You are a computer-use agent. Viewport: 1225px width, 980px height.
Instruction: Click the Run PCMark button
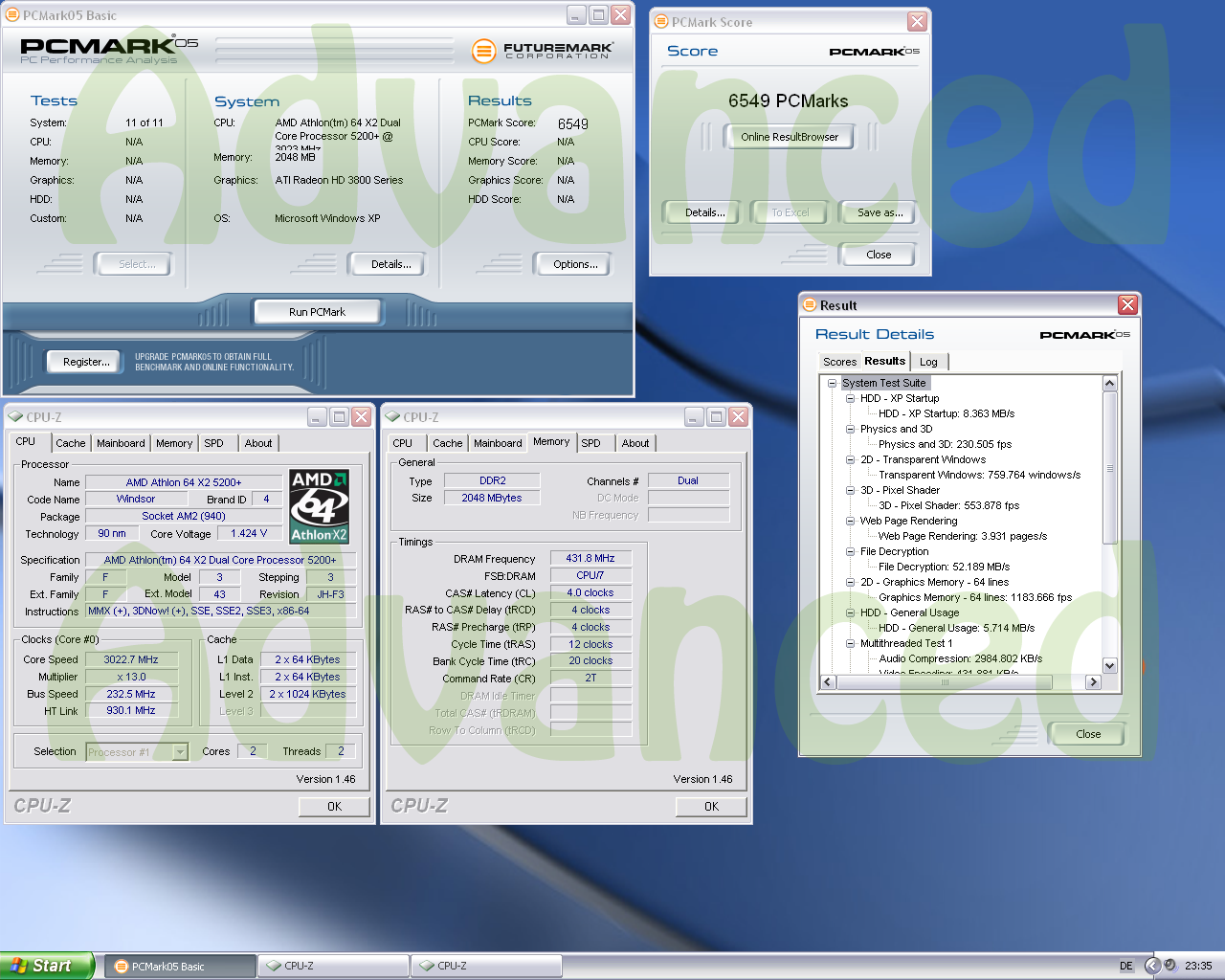(317, 312)
